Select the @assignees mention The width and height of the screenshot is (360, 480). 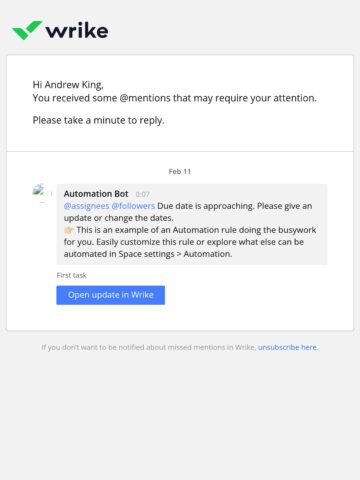pyautogui.click(x=86, y=206)
